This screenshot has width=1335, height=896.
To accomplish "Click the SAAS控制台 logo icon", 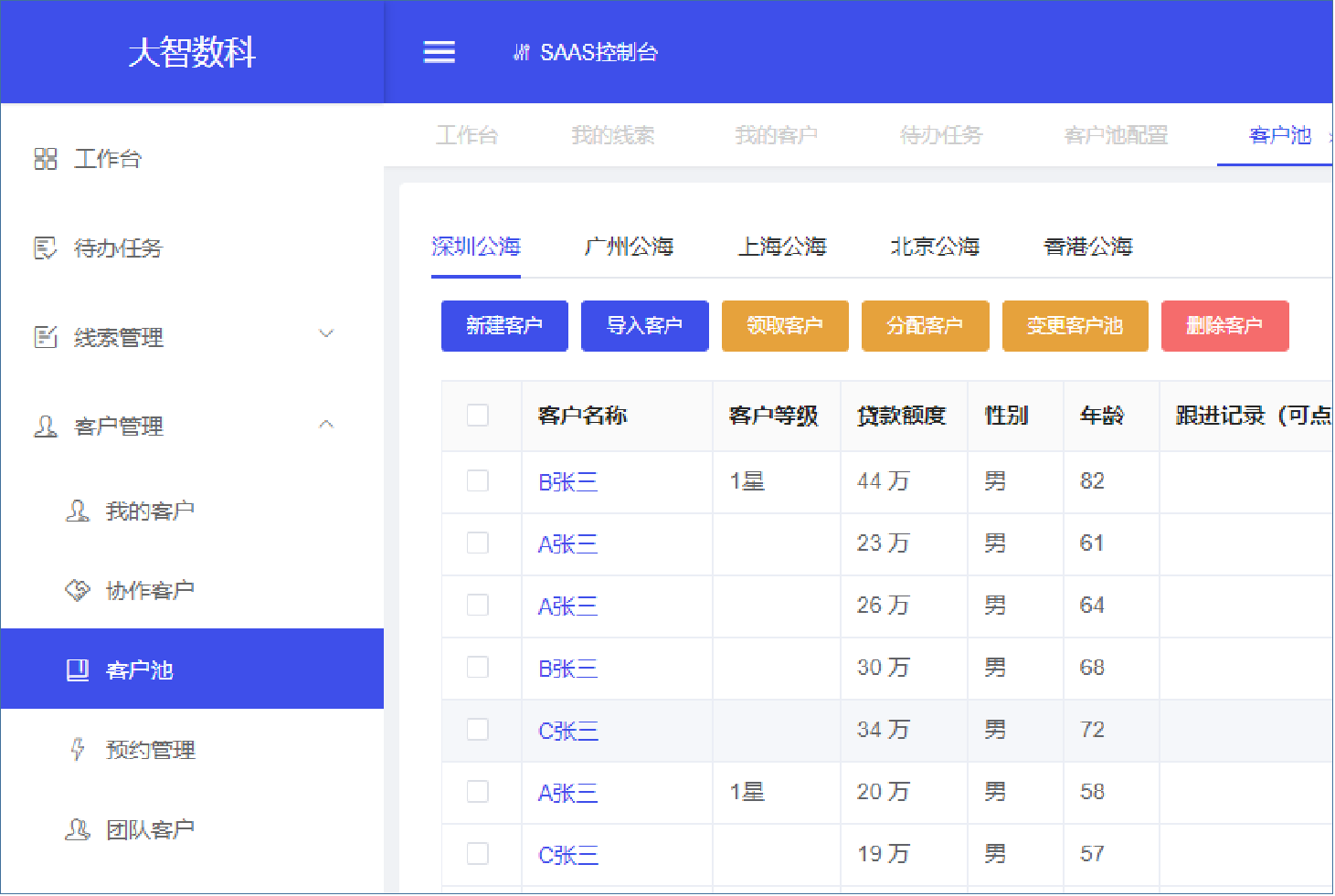I will [x=521, y=52].
